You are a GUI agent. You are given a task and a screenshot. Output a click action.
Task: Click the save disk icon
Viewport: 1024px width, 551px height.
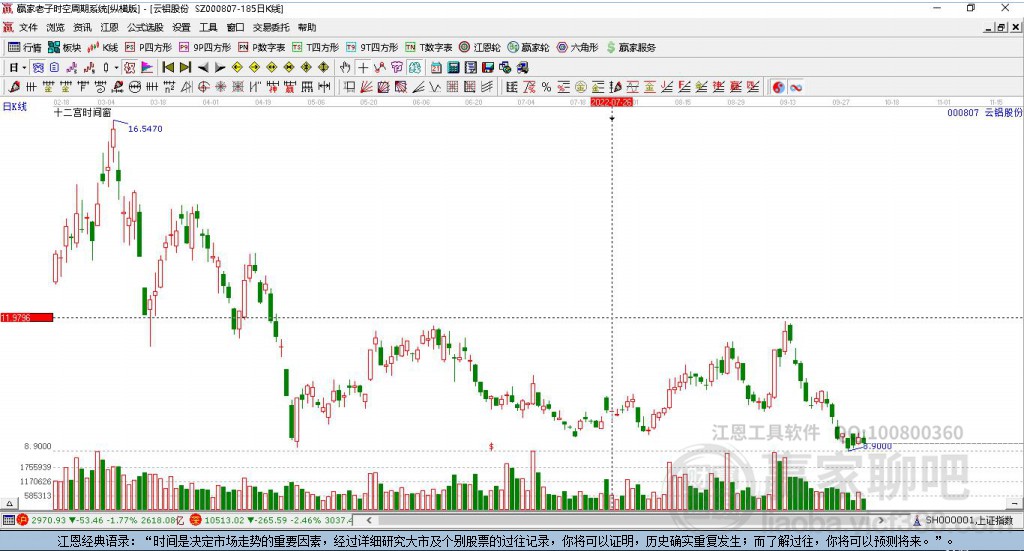pyautogui.click(x=488, y=67)
